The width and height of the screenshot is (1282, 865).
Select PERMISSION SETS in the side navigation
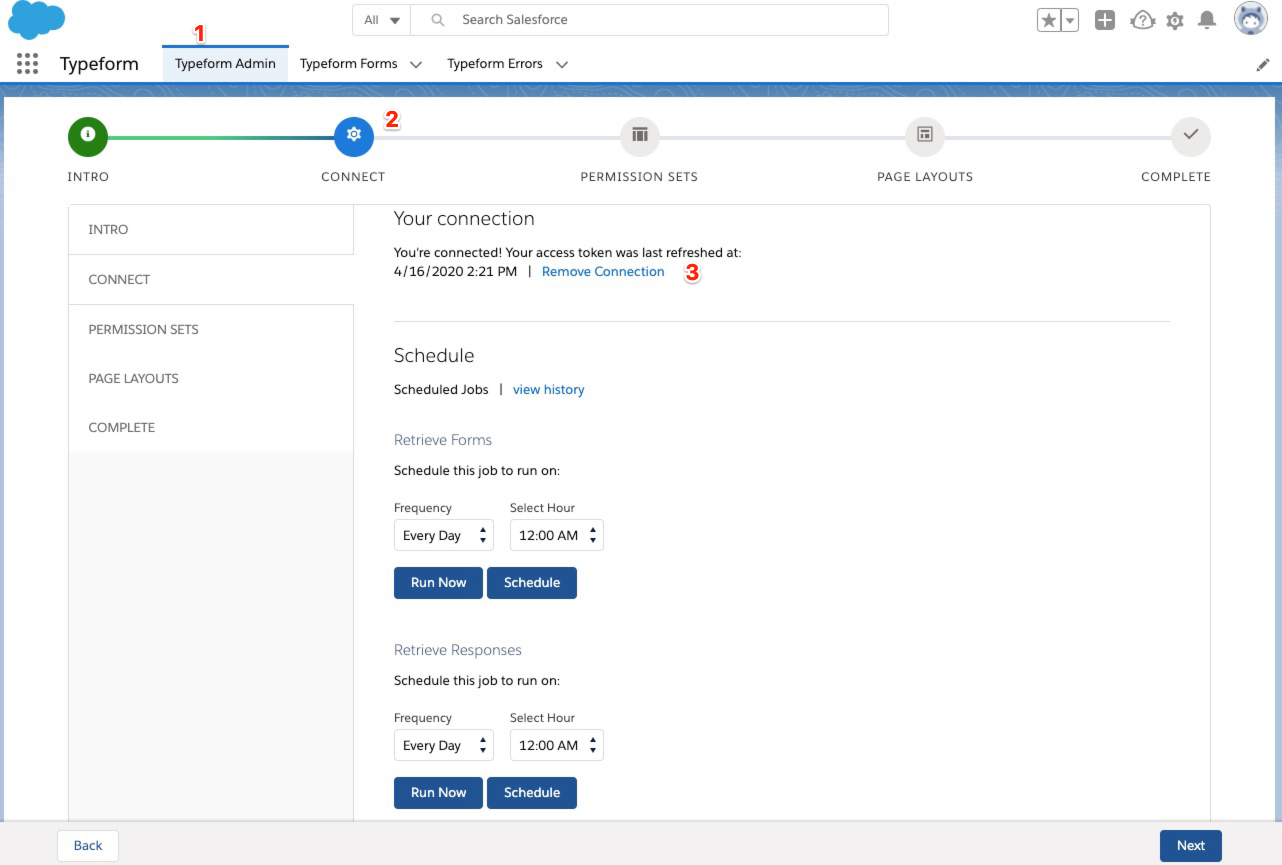(x=211, y=329)
